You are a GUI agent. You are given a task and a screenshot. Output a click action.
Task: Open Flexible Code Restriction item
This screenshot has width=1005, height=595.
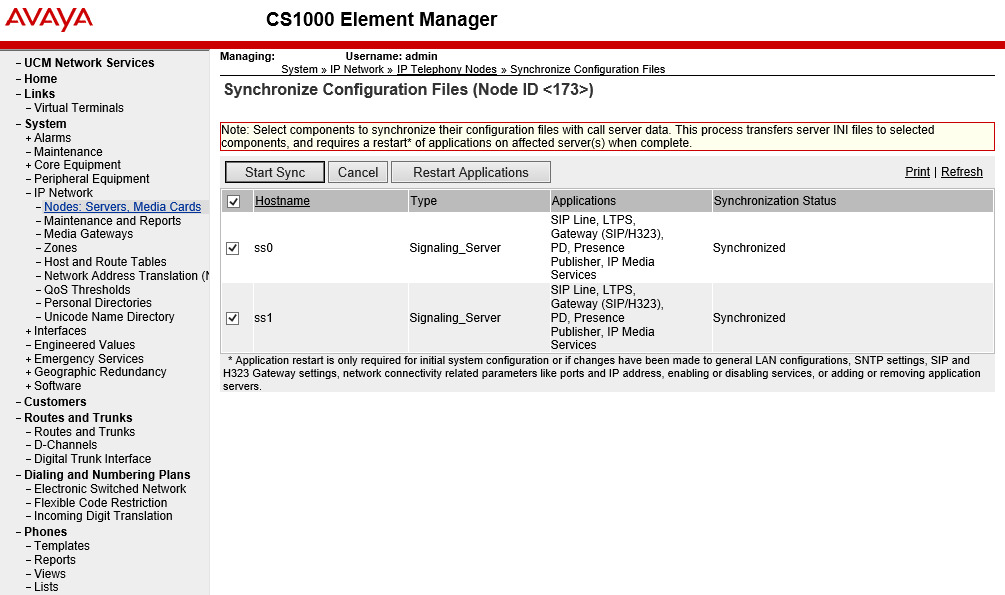point(101,503)
